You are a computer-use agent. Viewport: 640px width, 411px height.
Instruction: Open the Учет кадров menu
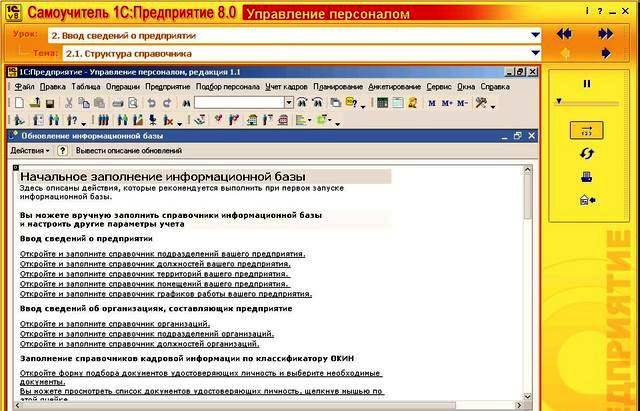point(286,87)
